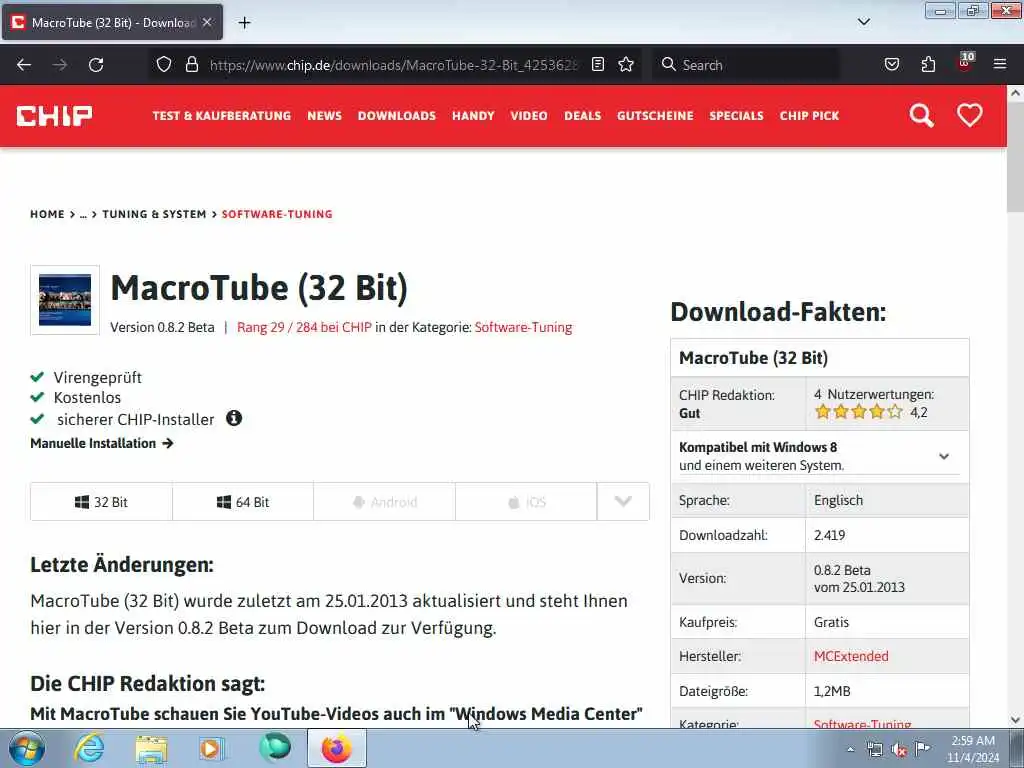Open Windows Media Player taskbar icon

point(212,748)
